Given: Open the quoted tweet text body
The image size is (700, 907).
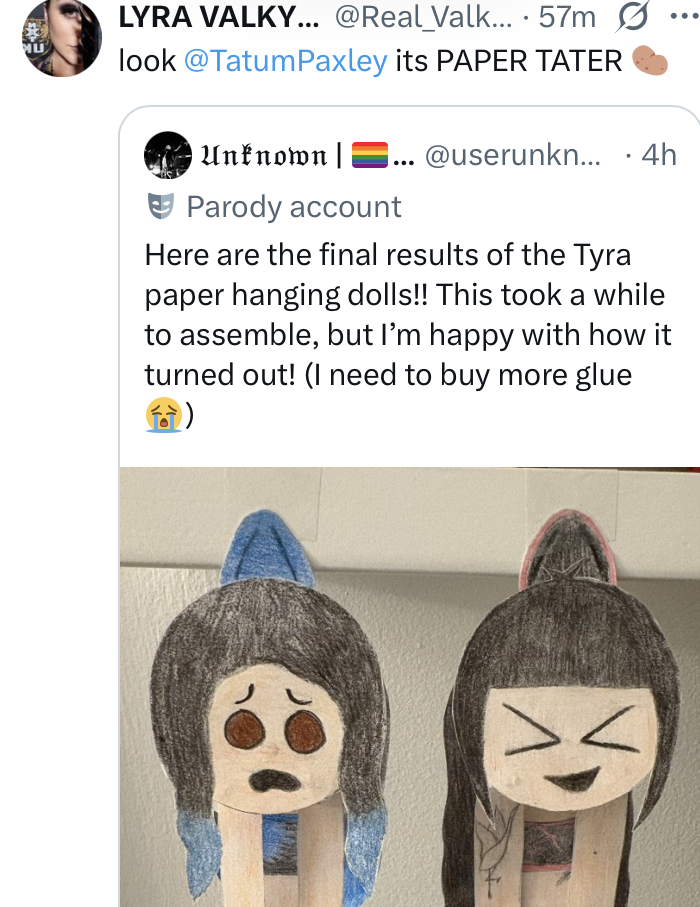Looking at the screenshot, I should coord(408,334).
